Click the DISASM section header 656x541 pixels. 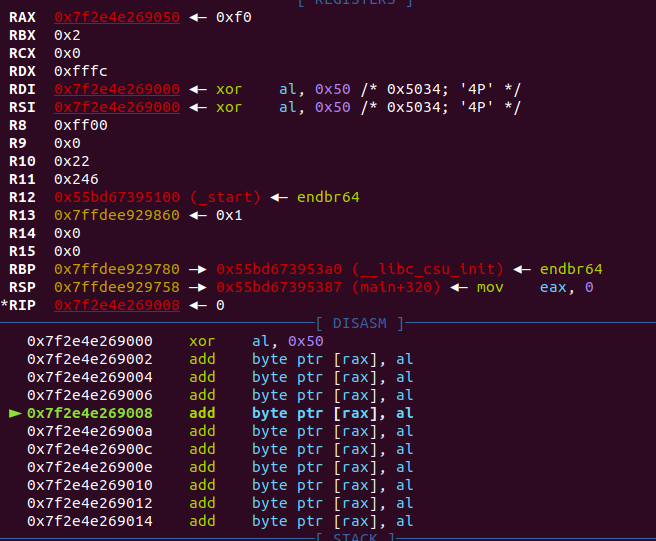pyautogui.click(x=359, y=323)
